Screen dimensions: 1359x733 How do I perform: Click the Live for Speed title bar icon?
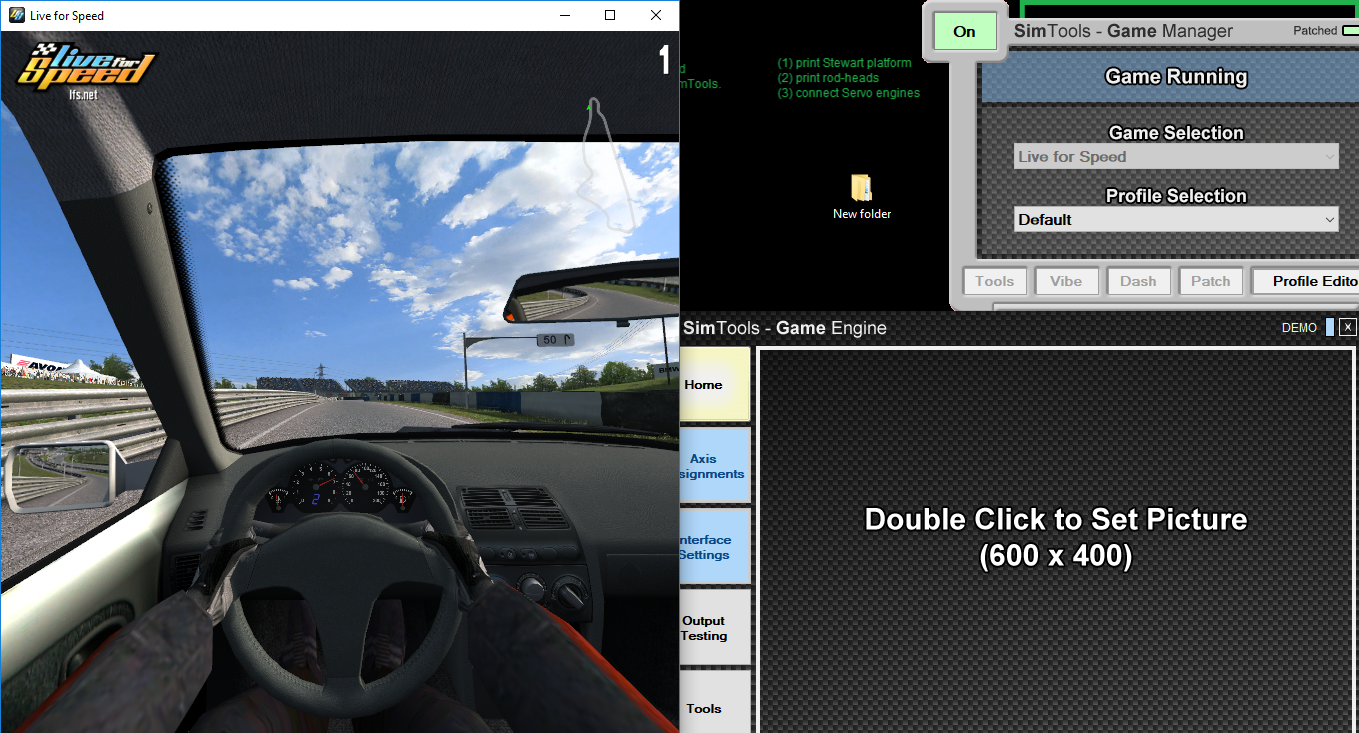coord(15,15)
